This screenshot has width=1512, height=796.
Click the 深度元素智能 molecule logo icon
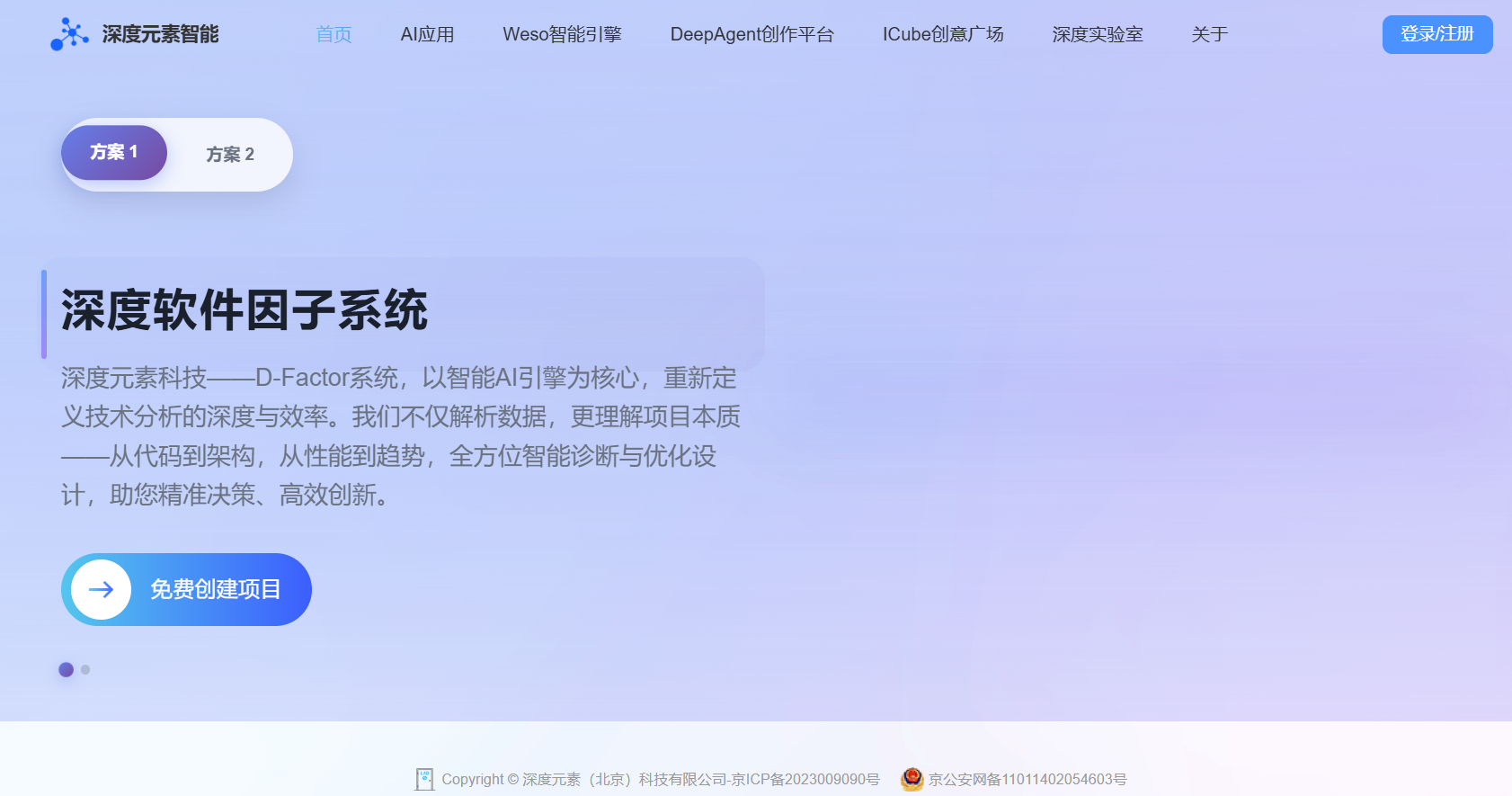(69, 34)
